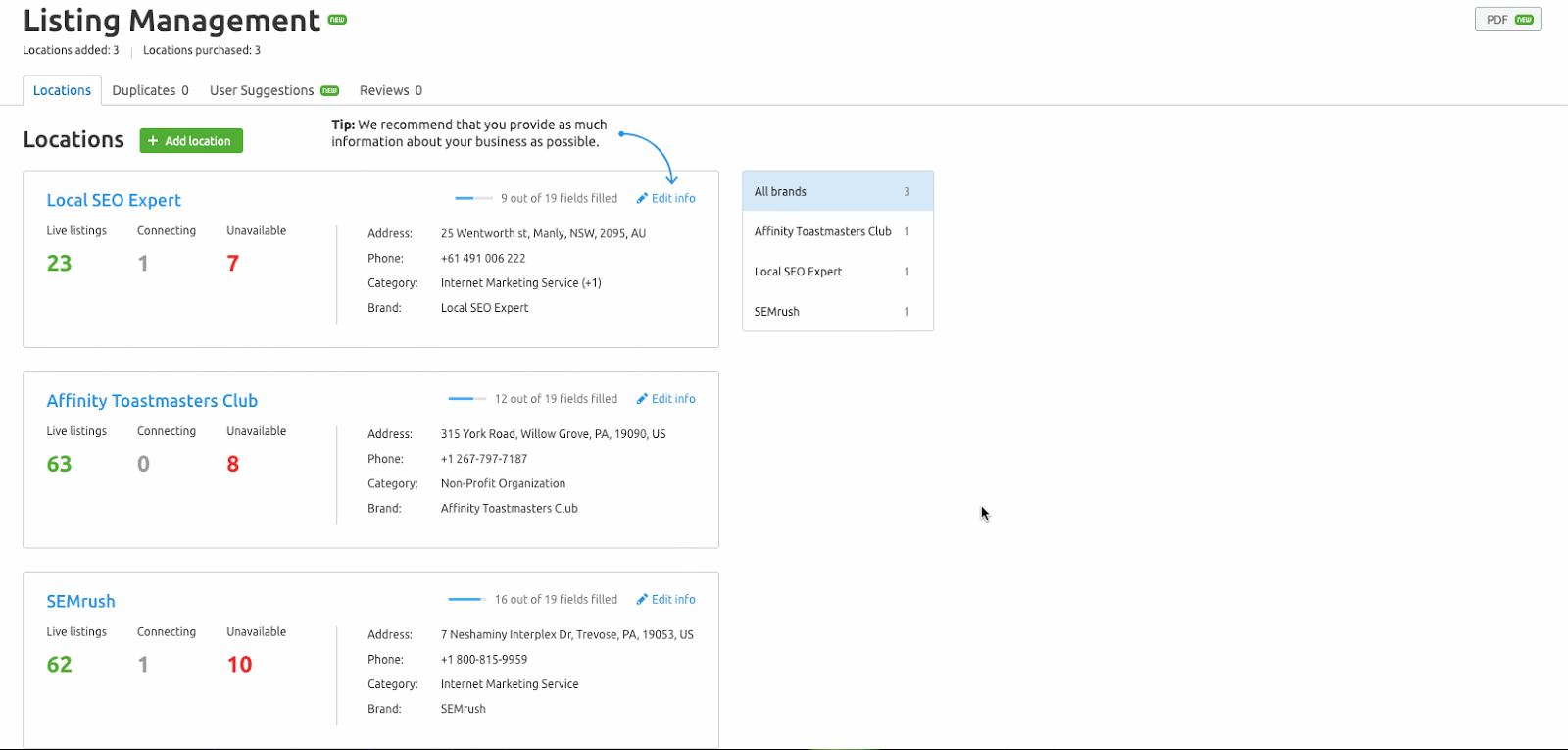This screenshot has height=750, width=1568.
Task: Click the 16 out of 19 fields filled text
Action: coord(556,599)
